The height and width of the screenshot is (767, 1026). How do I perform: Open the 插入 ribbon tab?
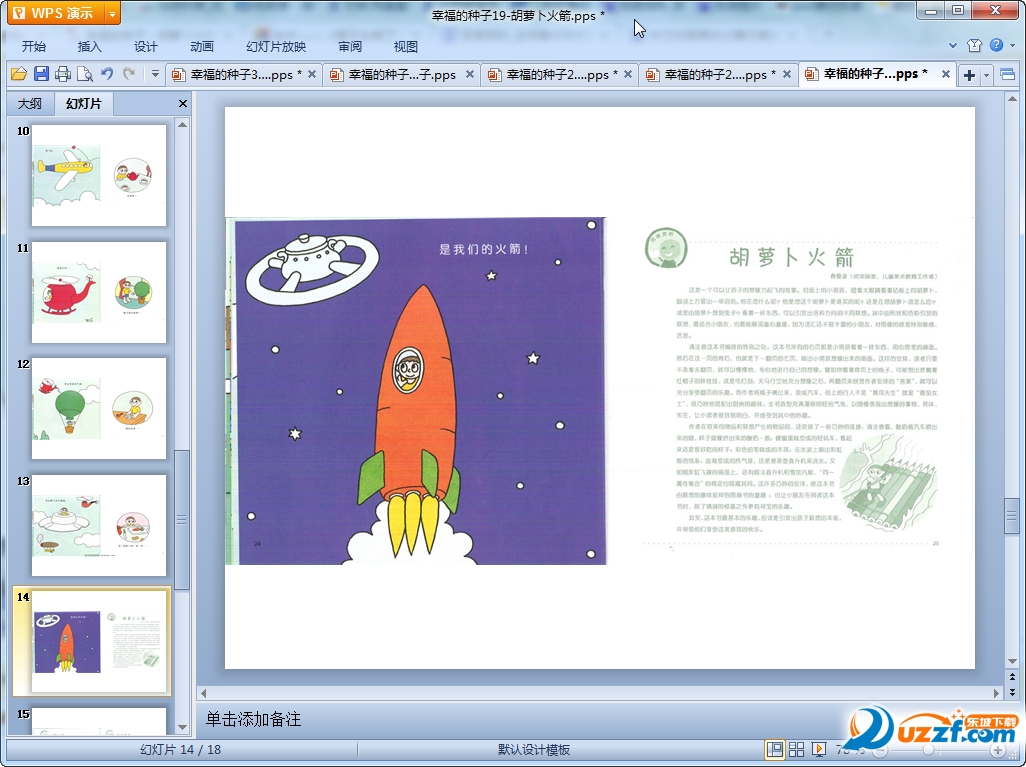90,46
